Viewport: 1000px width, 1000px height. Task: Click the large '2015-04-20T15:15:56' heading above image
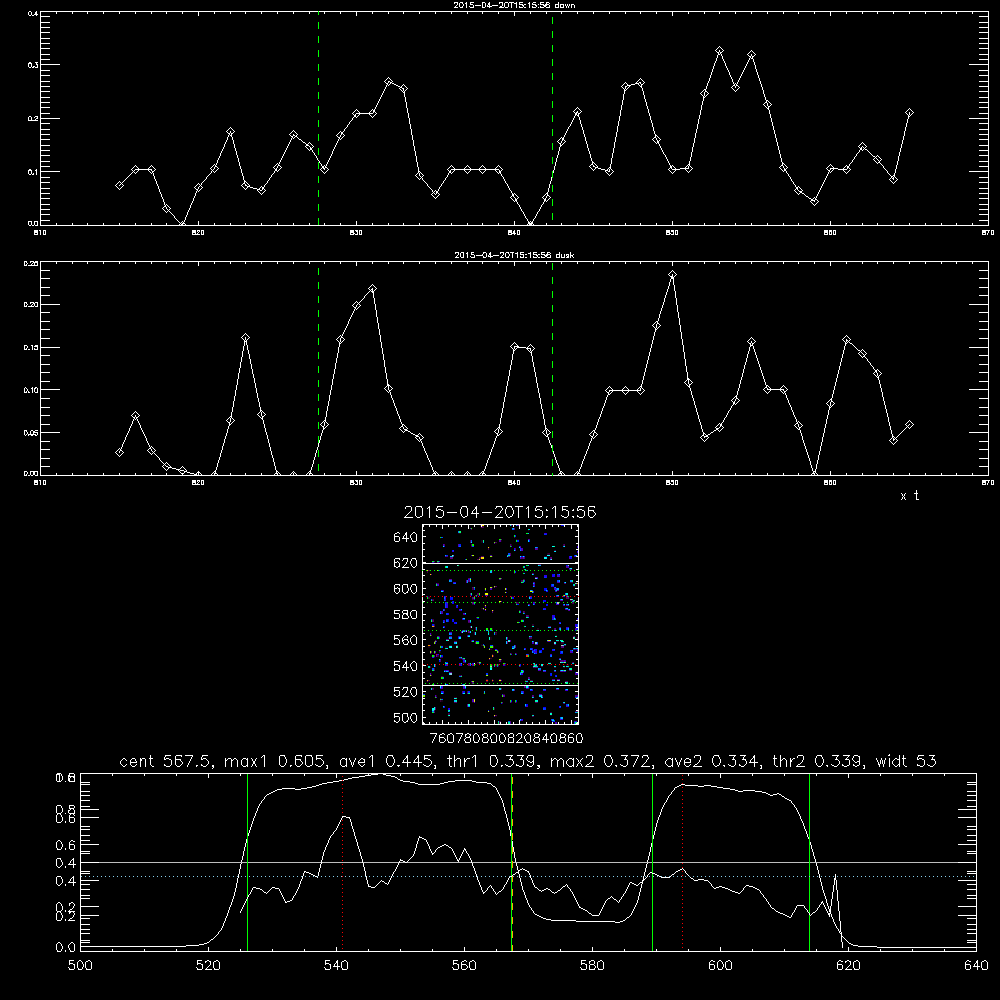pyautogui.click(x=500, y=512)
